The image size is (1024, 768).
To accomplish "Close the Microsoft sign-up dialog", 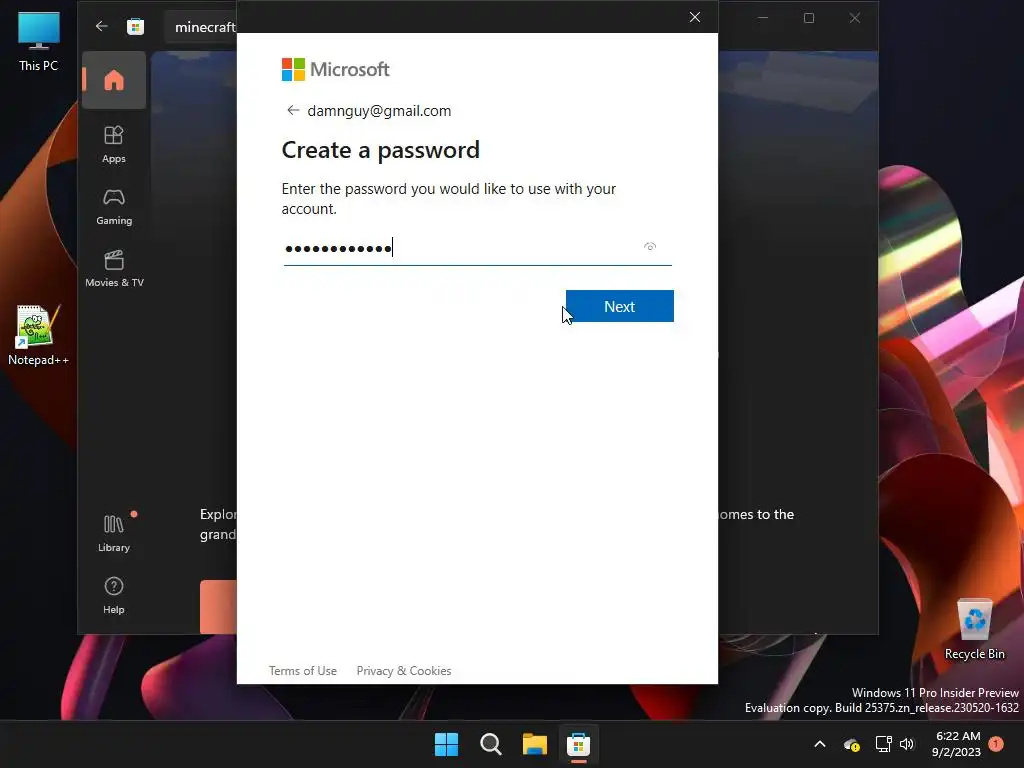I will coord(695,17).
